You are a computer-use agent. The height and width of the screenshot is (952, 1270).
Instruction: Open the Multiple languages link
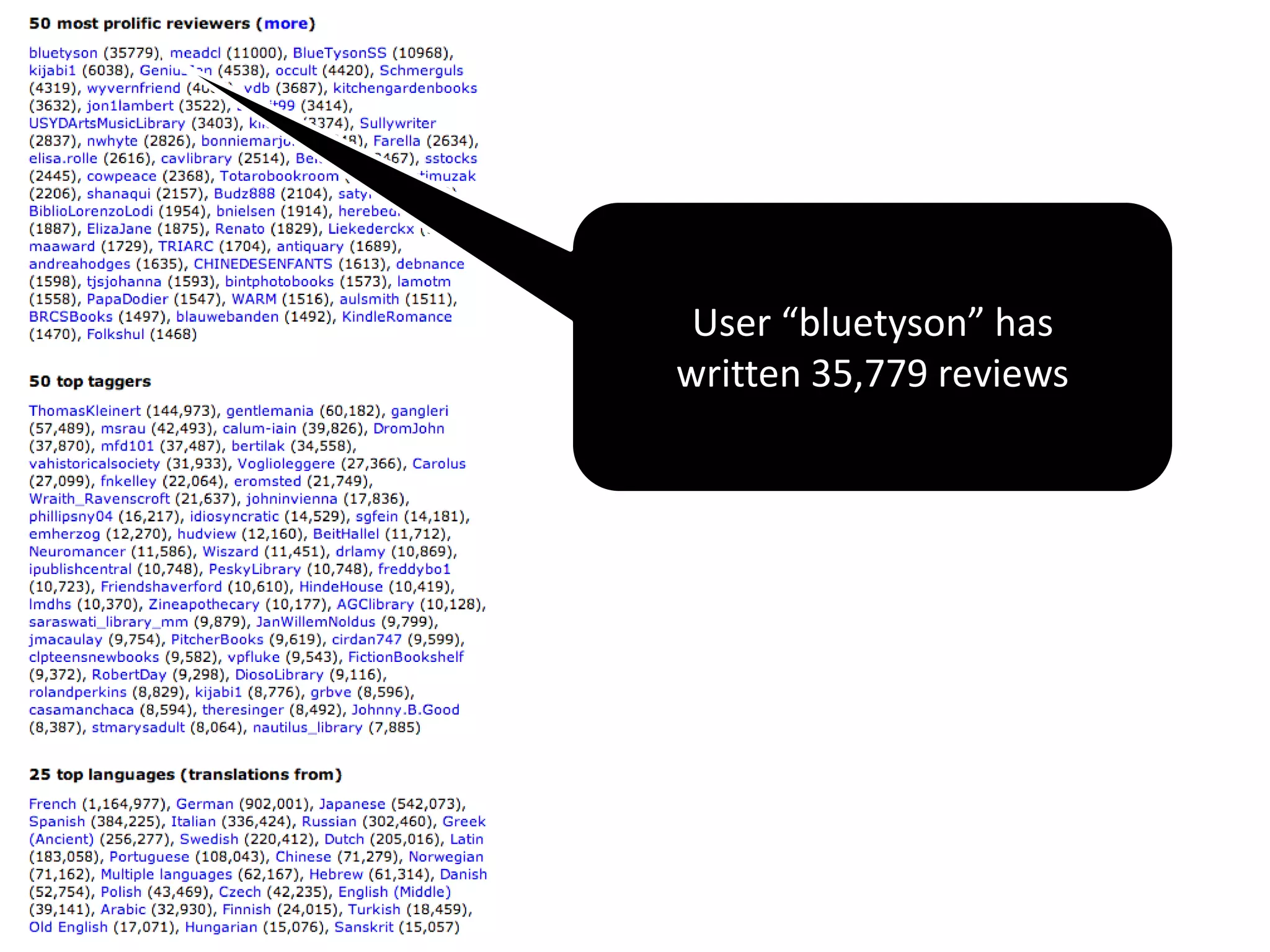pos(166,875)
